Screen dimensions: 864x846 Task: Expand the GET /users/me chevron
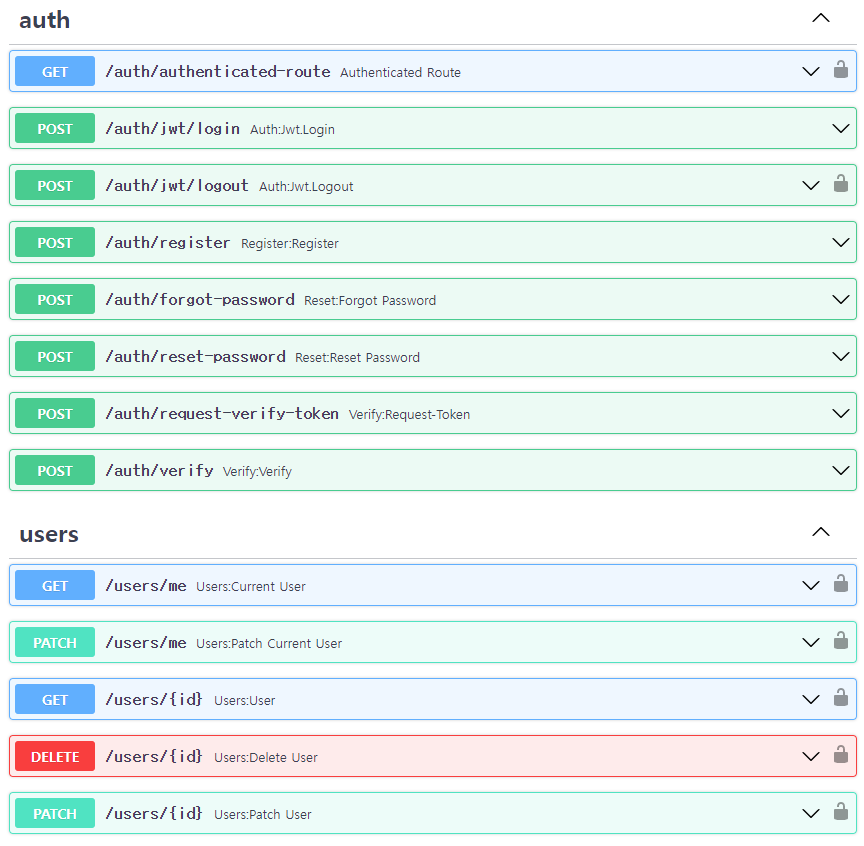[x=811, y=586]
